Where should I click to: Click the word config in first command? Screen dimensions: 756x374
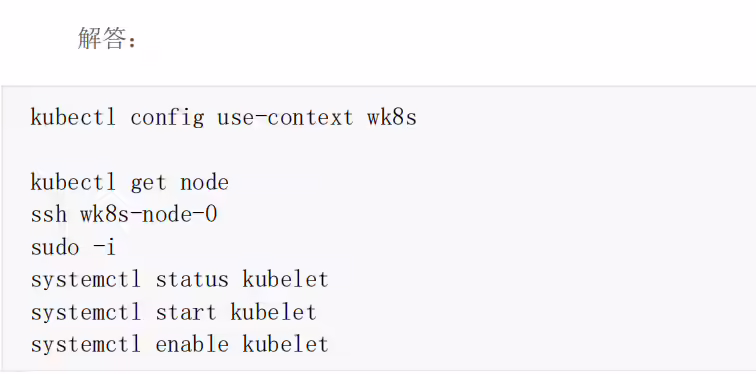click(x=167, y=119)
